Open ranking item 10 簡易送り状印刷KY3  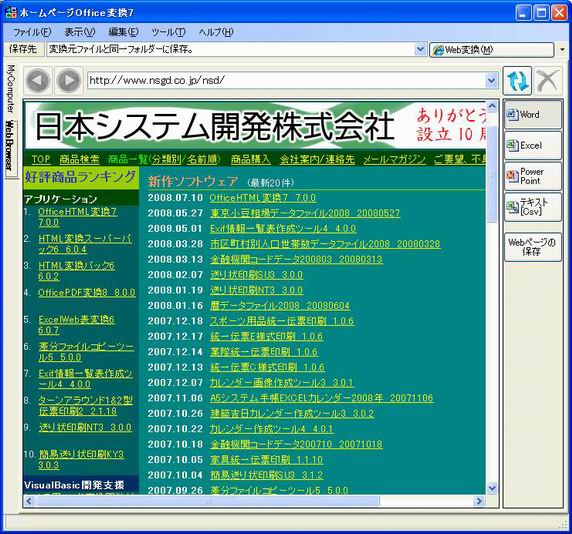coord(81,460)
